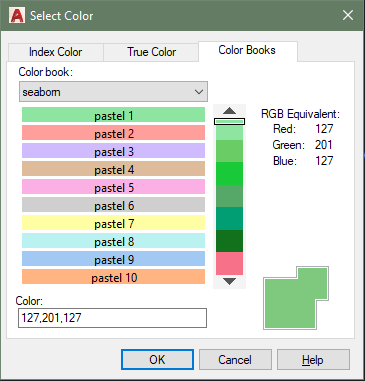Viewport: 365px width, 381px height.
Task: Click the teal strip segment
Action: coord(229,218)
